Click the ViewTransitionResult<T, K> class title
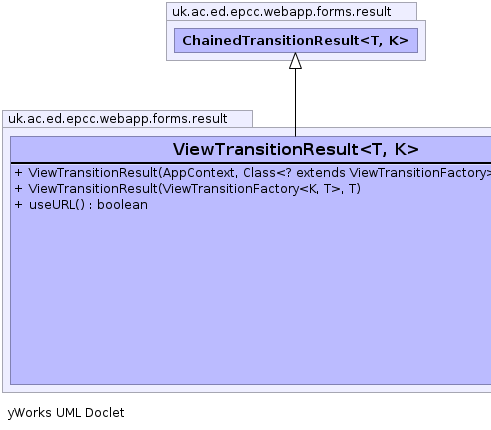The width and height of the screenshot is (491, 430). click(295, 149)
